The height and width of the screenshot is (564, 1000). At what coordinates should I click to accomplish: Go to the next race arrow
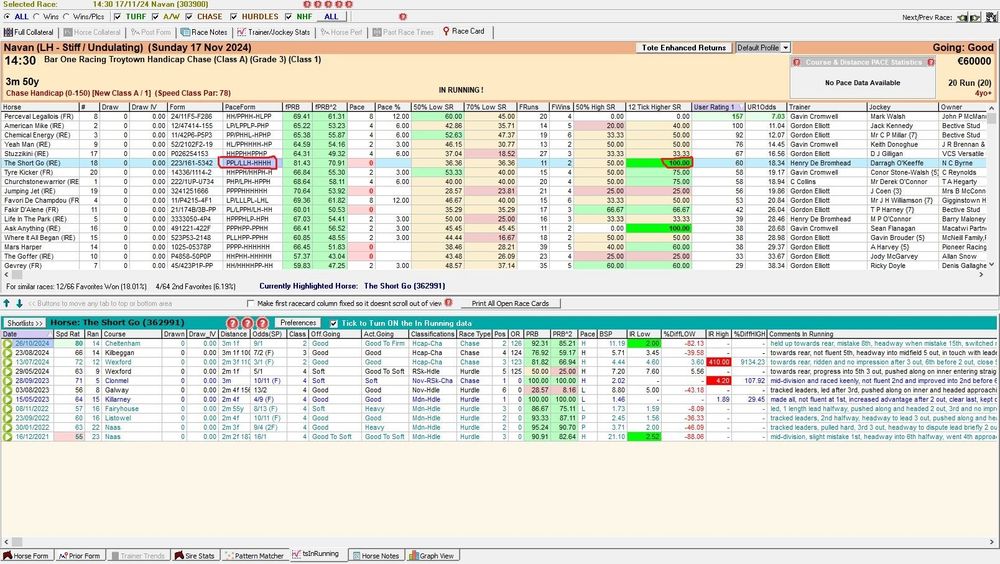[x=975, y=17]
